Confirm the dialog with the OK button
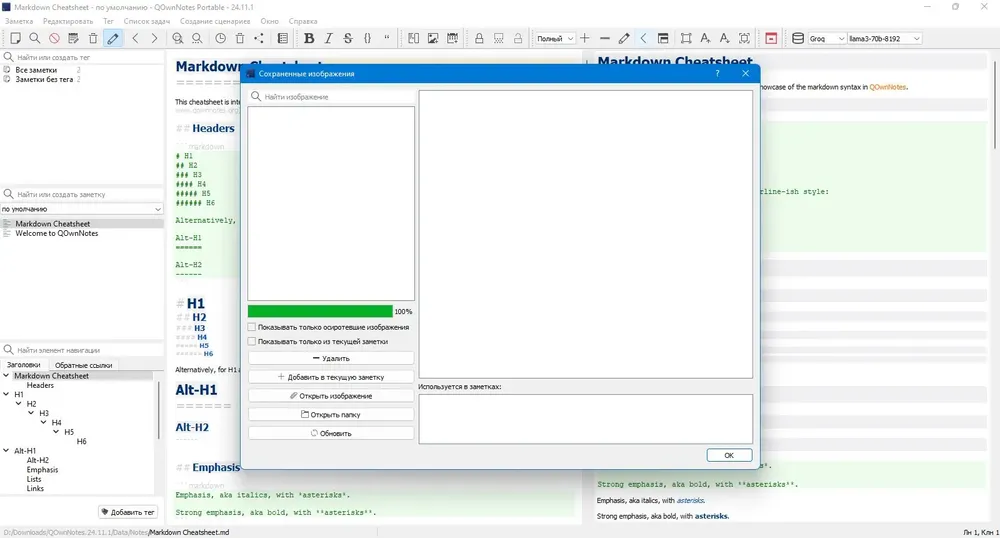Viewport: 1000px width, 538px height. click(x=729, y=455)
